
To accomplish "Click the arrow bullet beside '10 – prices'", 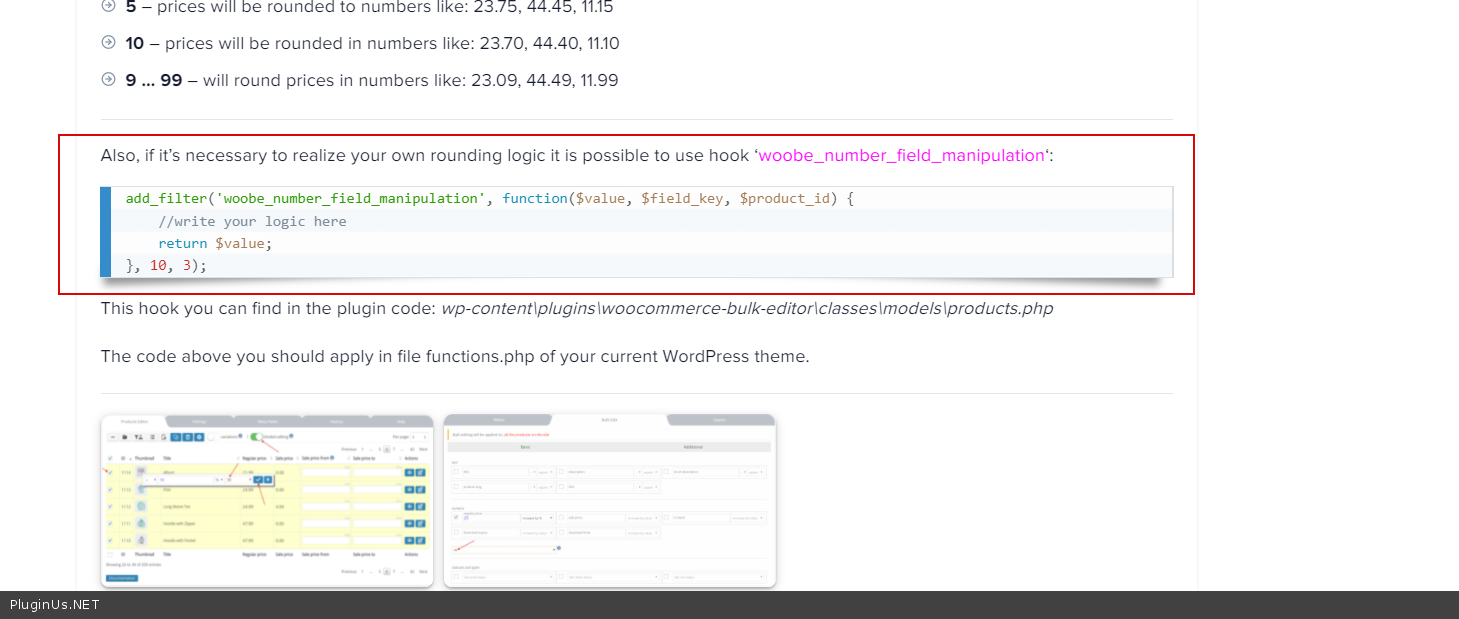I will click(x=109, y=43).
